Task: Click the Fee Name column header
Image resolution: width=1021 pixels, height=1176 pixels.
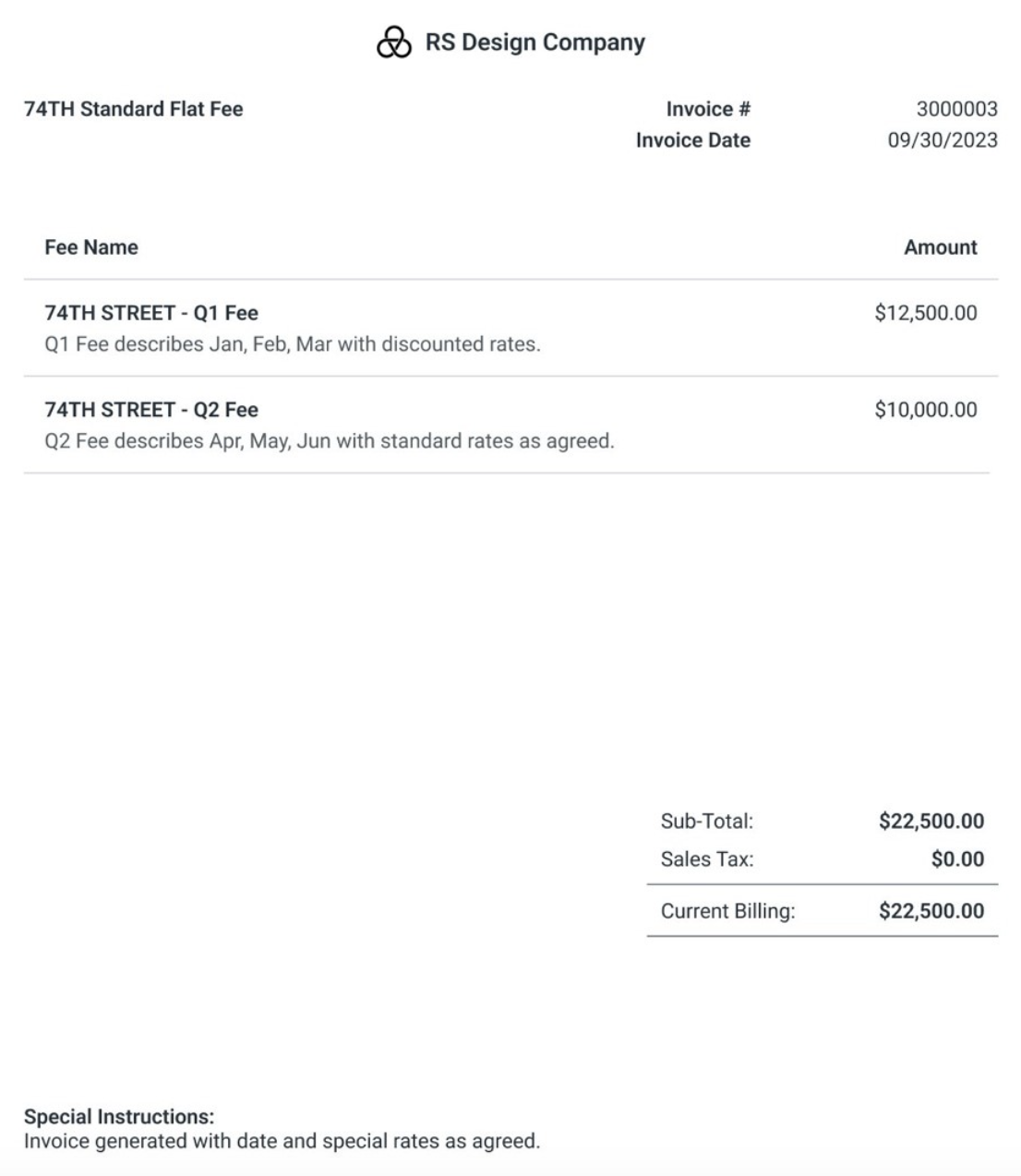Action: (91, 247)
